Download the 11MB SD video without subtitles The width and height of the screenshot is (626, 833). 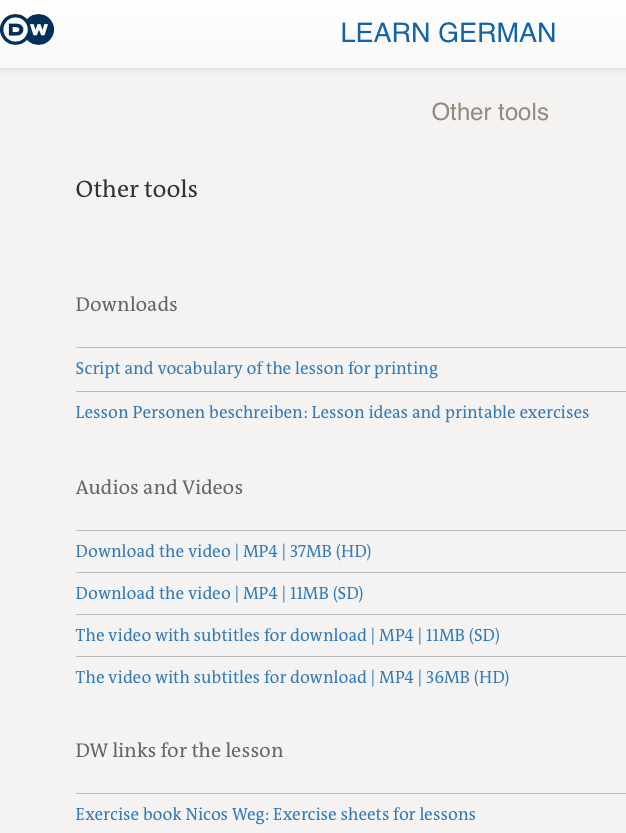pos(219,593)
